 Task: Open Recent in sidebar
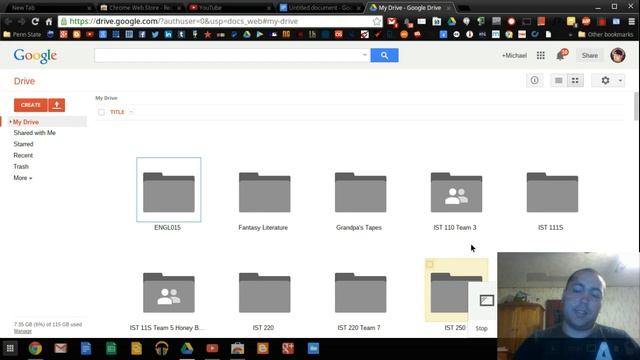(x=23, y=156)
